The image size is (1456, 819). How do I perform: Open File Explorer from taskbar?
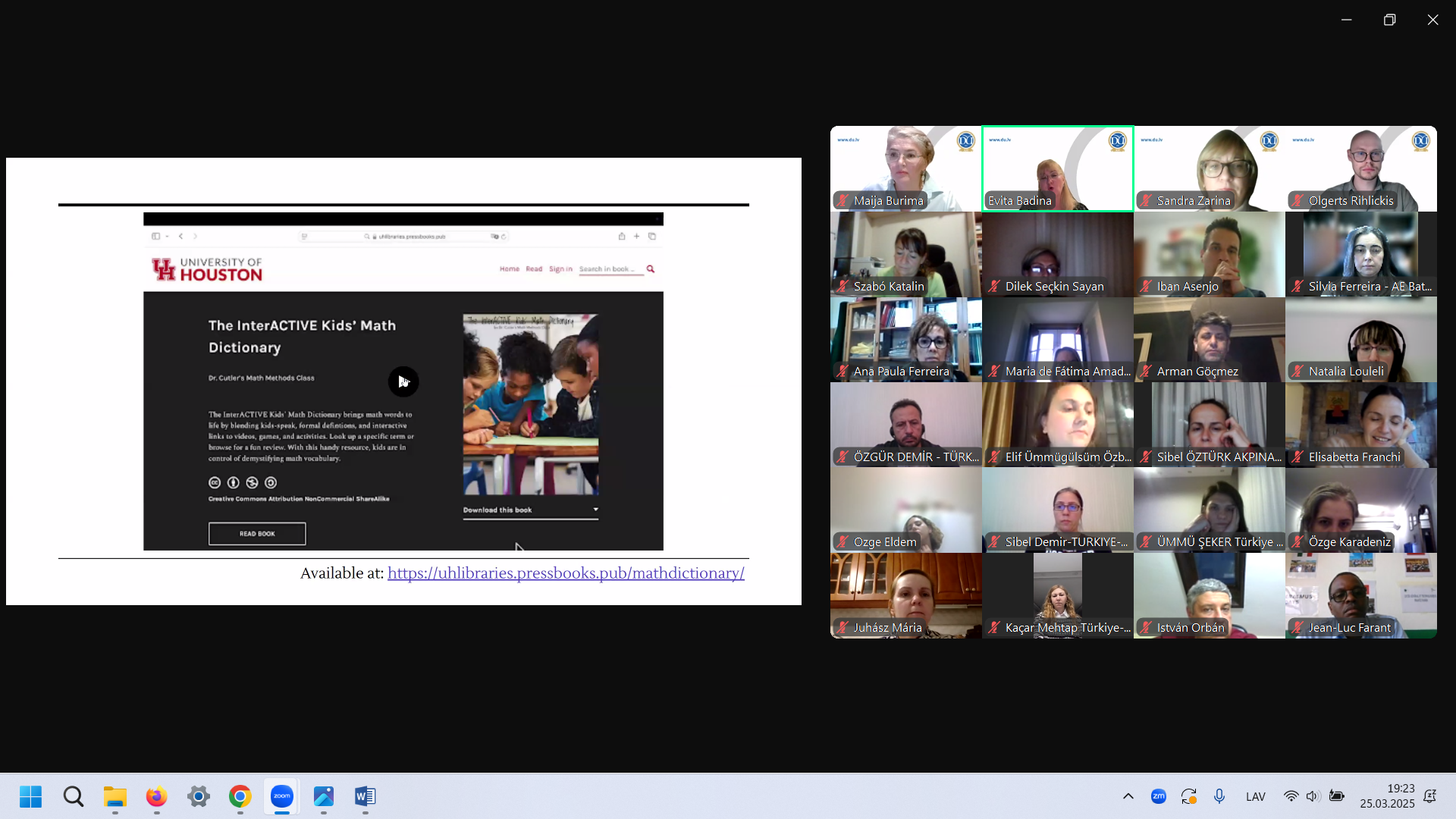115,796
